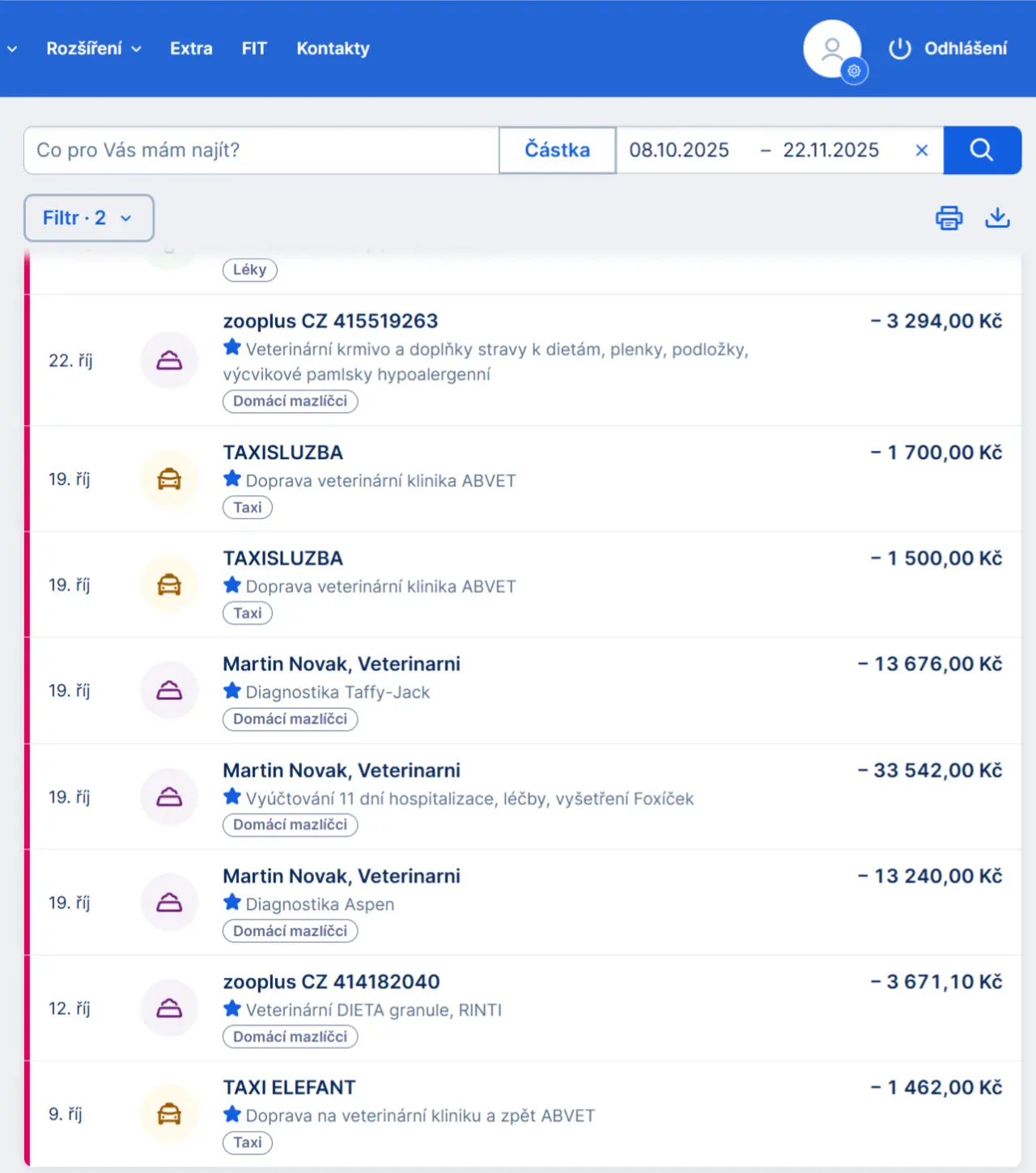This screenshot has height=1173, width=1036.
Task: Print the transaction list
Action: pos(949,218)
